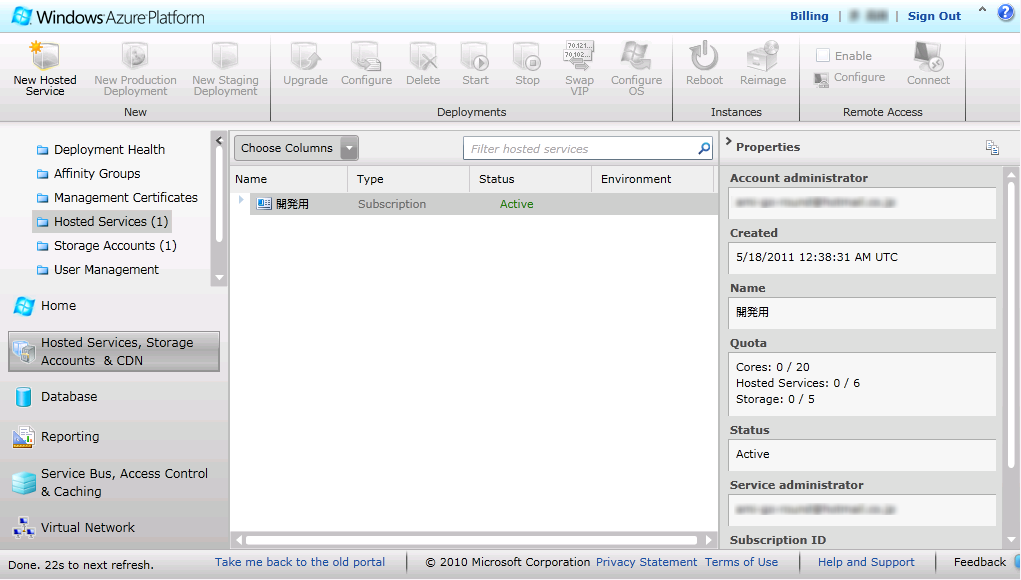Click the Quota 'Cores: 0 / 20' text
The image size is (1021, 580).
tap(773, 367)
